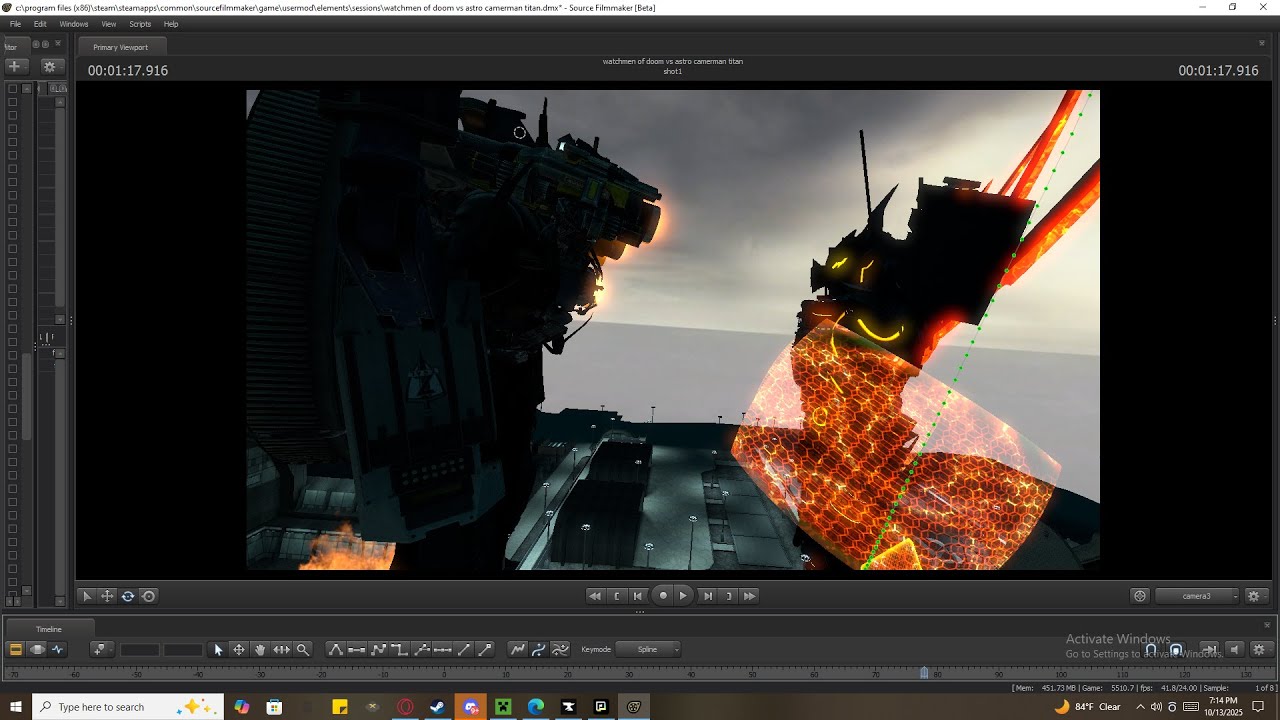1280x720 pixels.
Task: Toggle the timeline mute speaker icon
Action: [x=1234, y=649]
